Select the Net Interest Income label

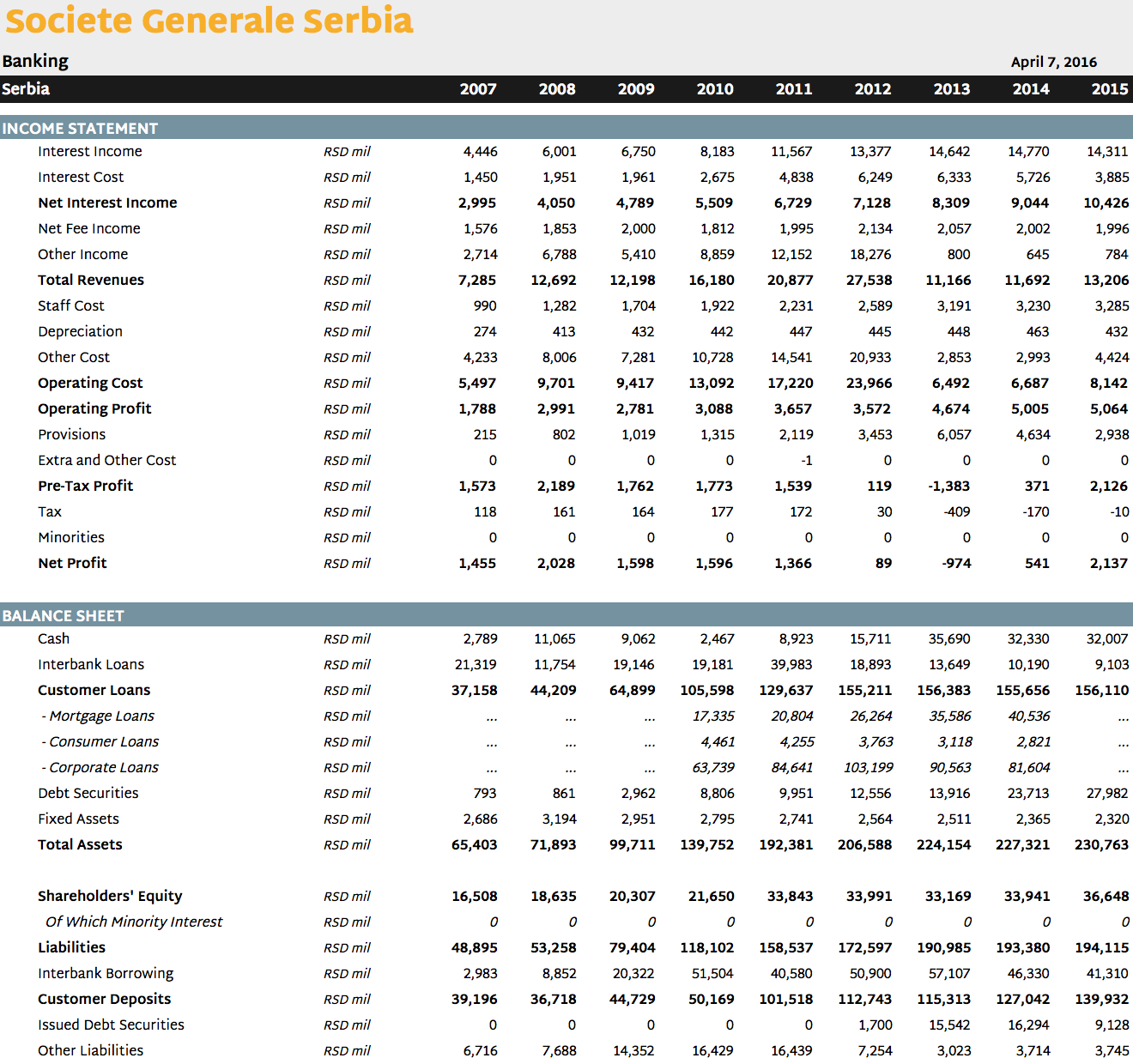(x=107, y=203)
